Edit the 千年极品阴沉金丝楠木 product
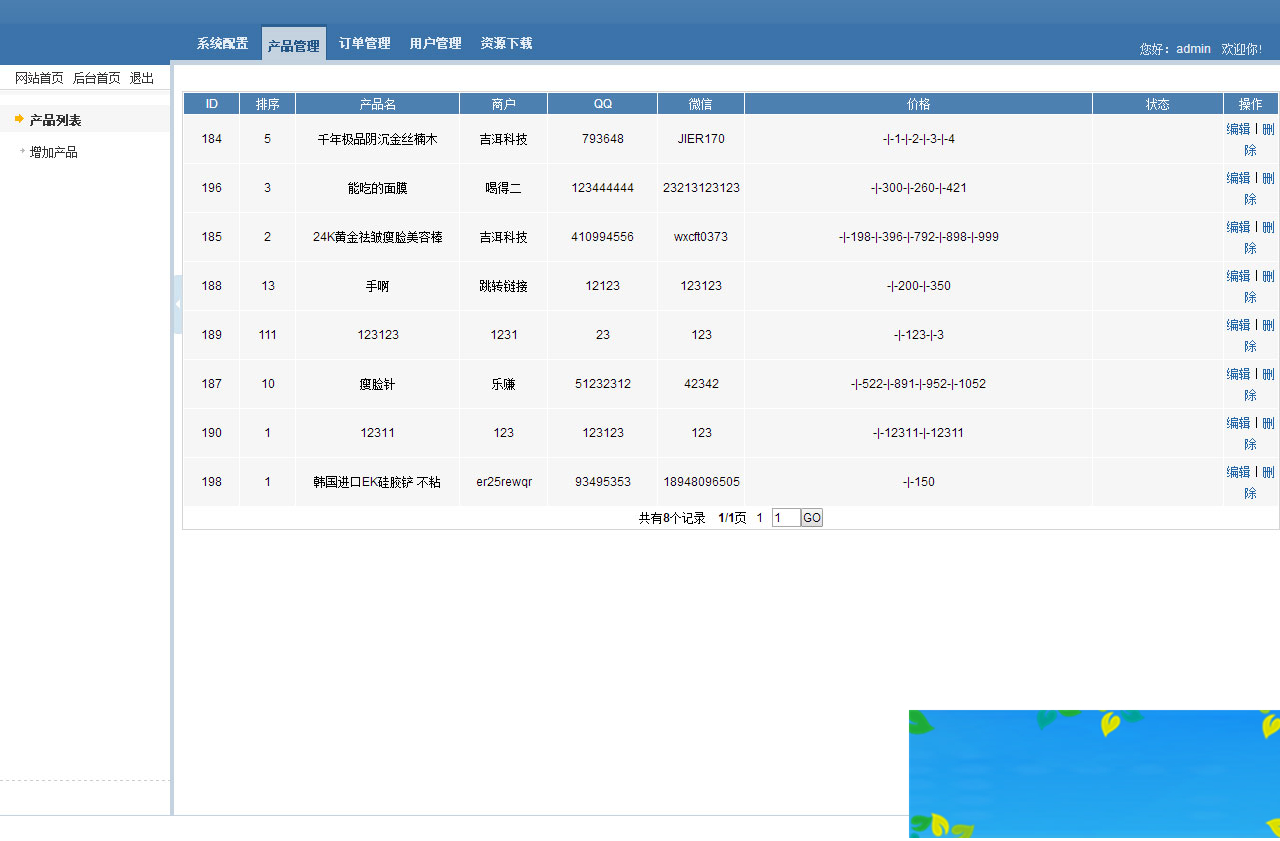1280x841 pixels. (x=1238, y=128)
